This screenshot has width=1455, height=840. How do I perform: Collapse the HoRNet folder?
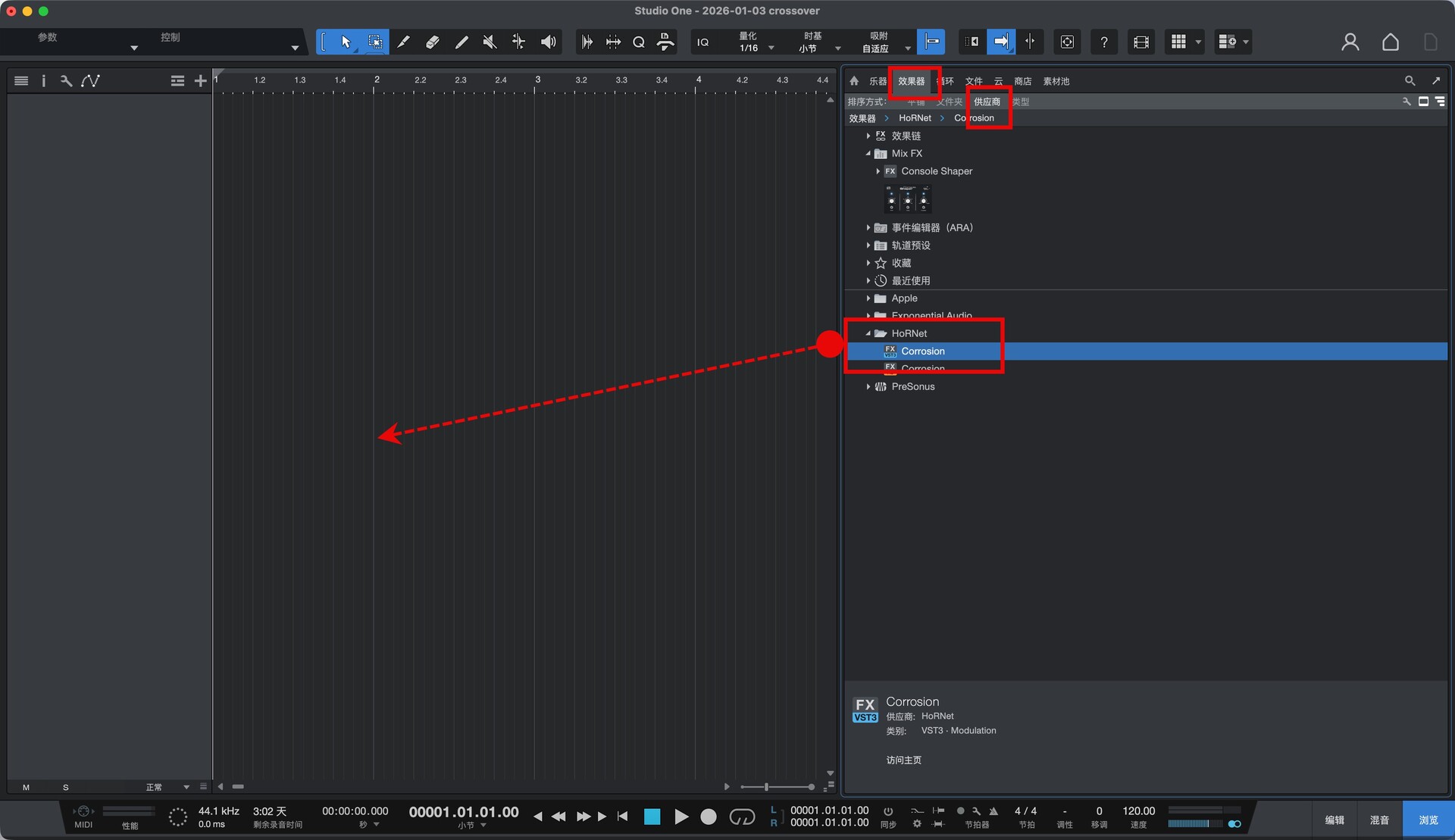point(868,333)
